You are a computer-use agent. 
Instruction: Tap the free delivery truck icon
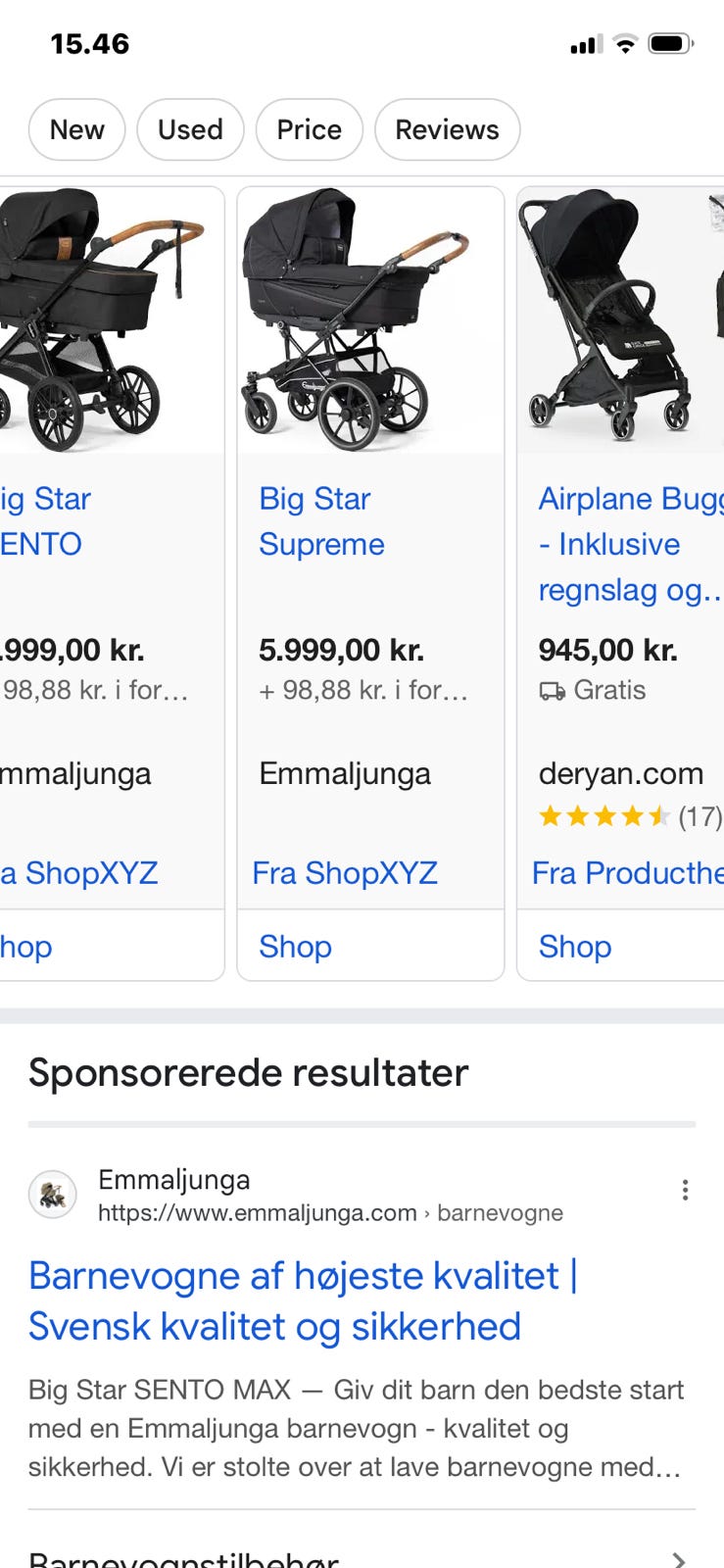click(x=552, y=692)
